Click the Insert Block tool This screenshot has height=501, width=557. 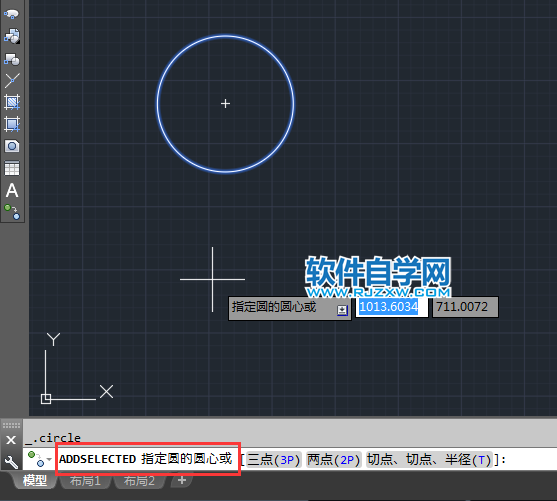12,36
